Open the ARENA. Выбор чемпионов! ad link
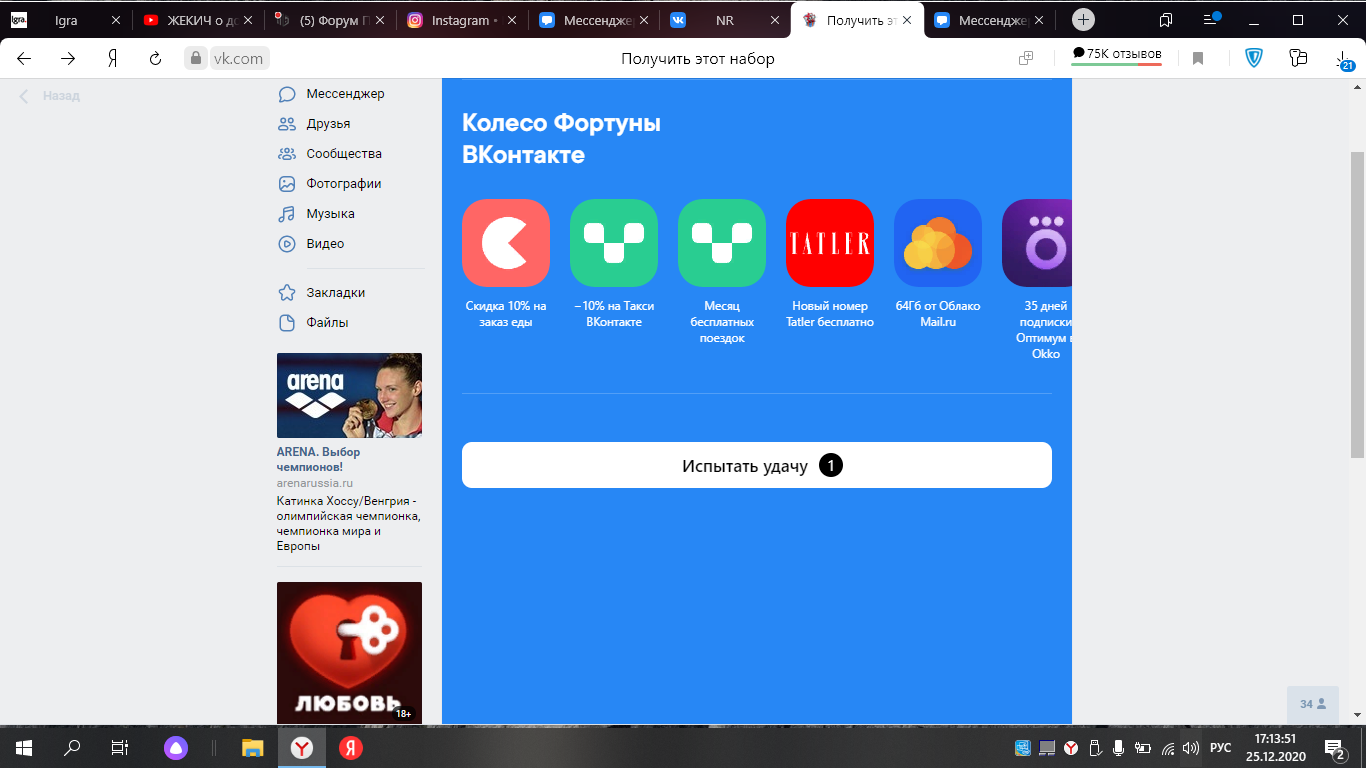Viewport: 1366px width, 768px height. pos(318,459)
